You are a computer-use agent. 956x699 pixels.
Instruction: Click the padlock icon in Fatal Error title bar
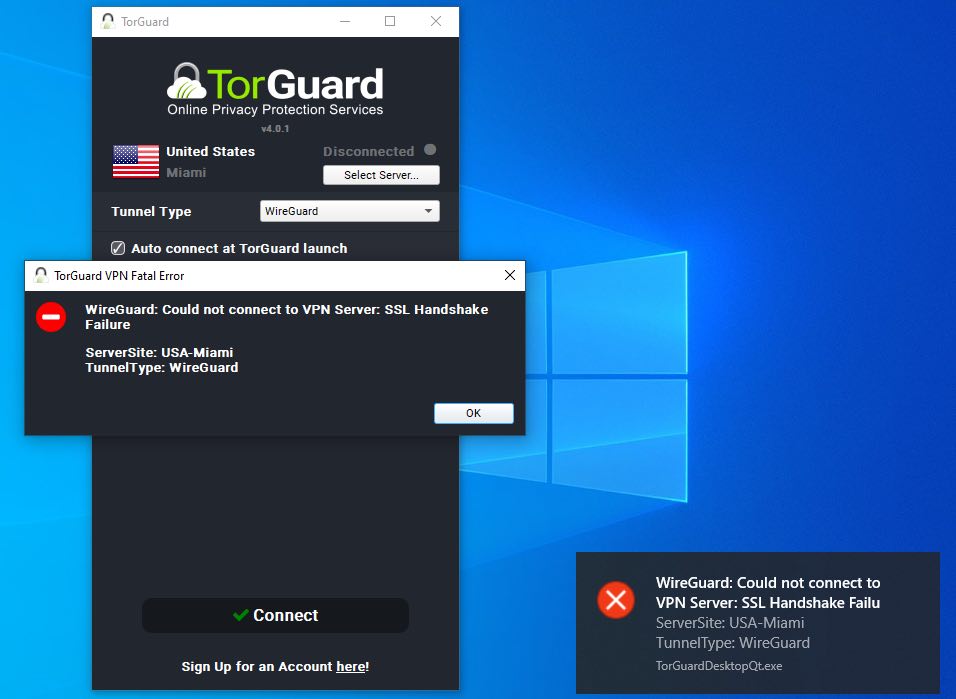coord(41,275)
